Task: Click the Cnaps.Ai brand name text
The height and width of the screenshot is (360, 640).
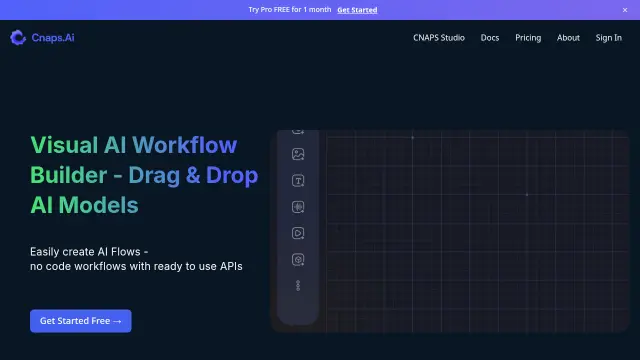Action: coord(53,38)
